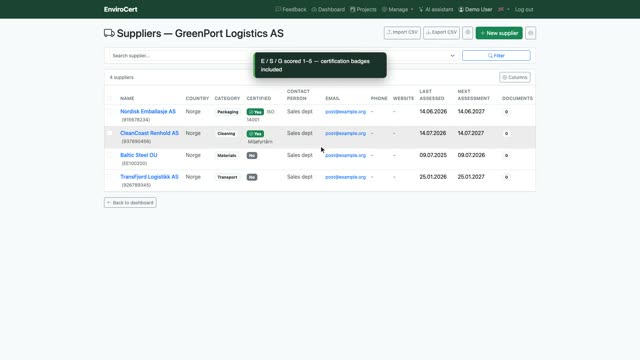The width and height of the screenshot is (640, 360).
Task: Select the CleanCoast Renhold AS row checkbox
Action: pos(109,133)
